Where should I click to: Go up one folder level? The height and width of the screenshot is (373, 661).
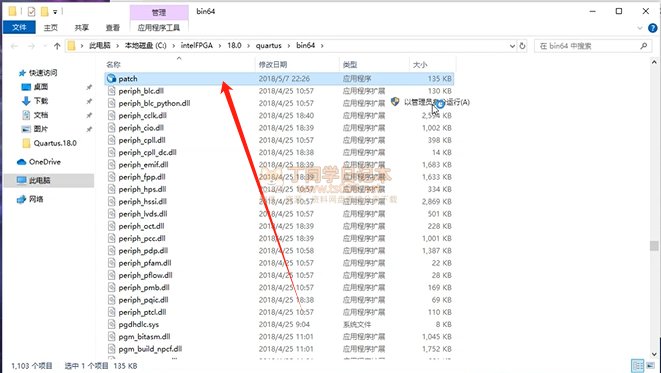pyautogui.click(x=57, y=46)
